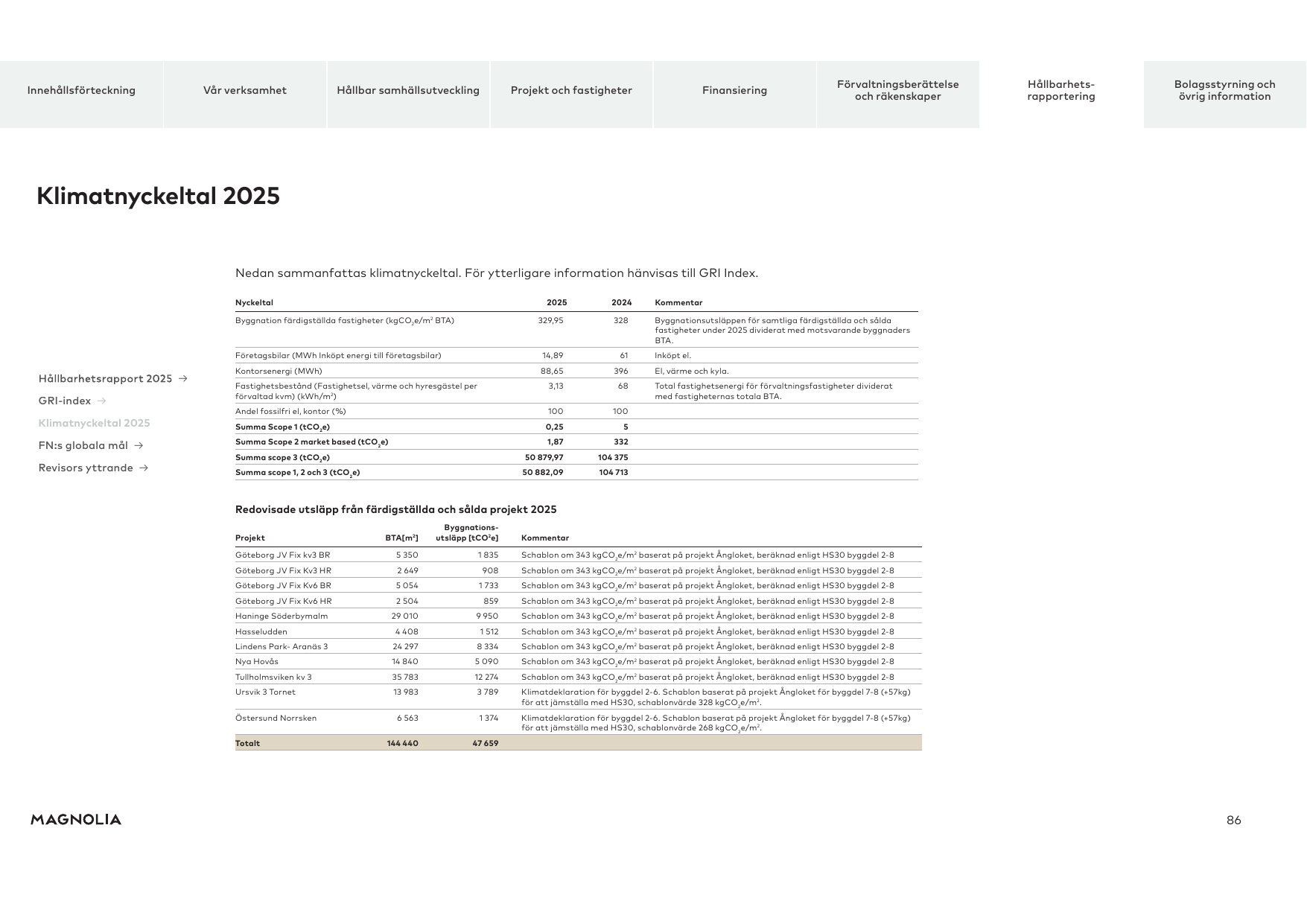
Task: Select the Östersund Norrsken row label
Action: click(x=276, y=718)
